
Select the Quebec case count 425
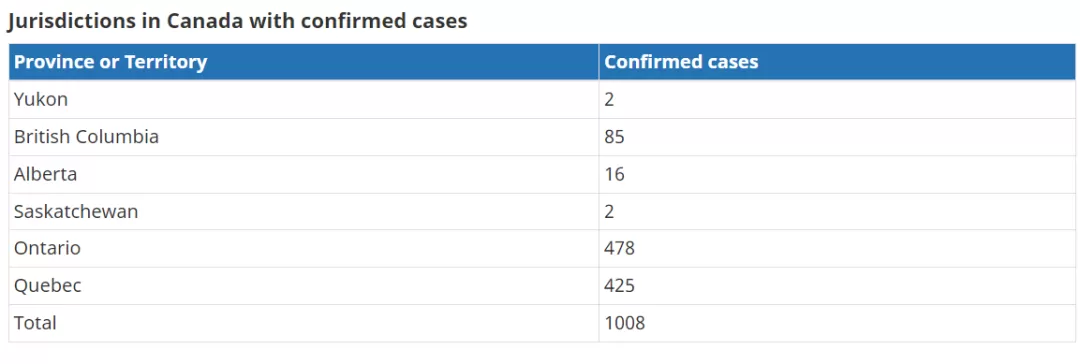pyautogui.click(x=619, y=285)
